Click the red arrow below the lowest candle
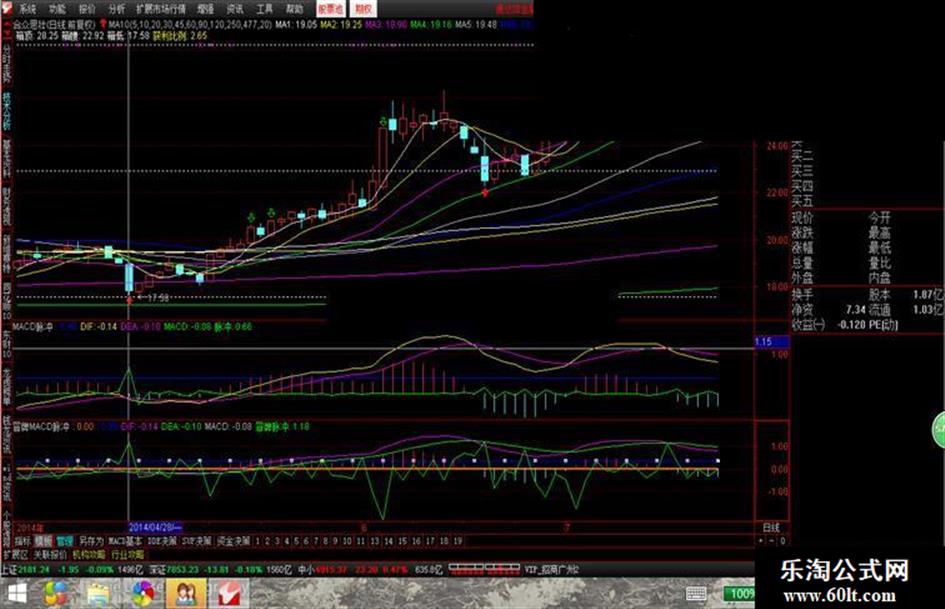 click(x=130, y=299)
